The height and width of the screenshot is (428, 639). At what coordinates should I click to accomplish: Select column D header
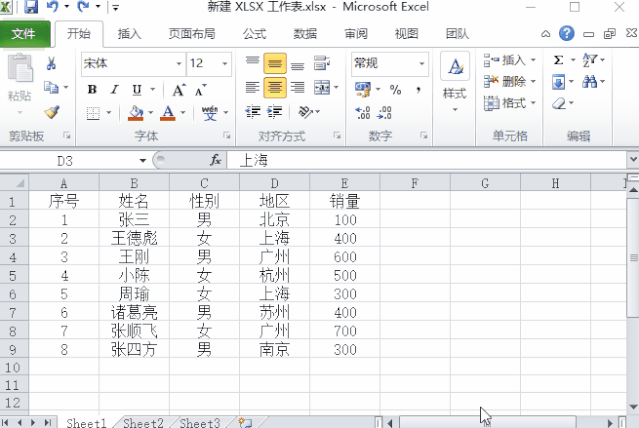point(275,183)
